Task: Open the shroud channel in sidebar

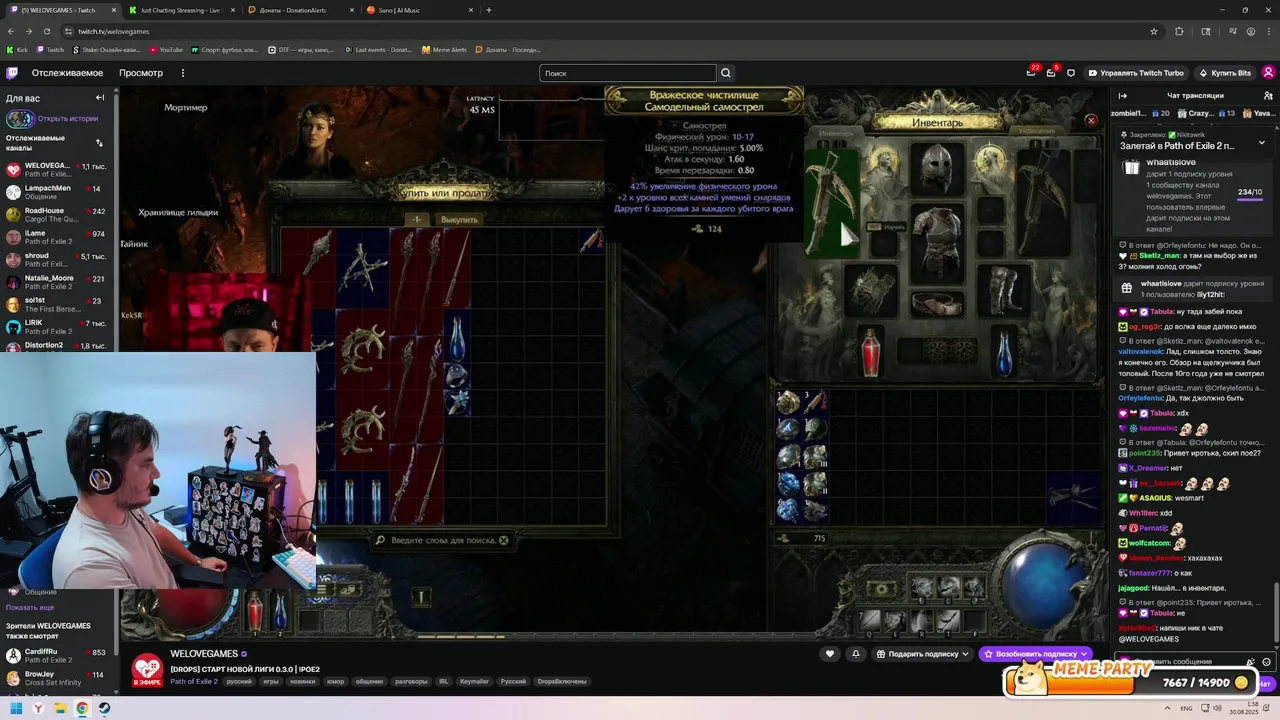Action: [x=58, y=259]
